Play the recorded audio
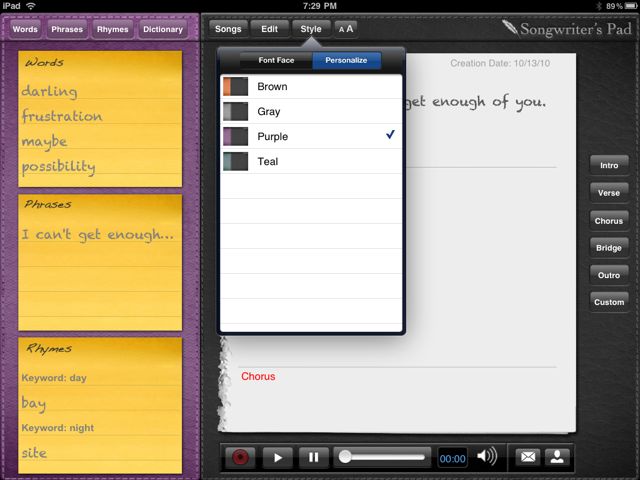 coord(278,457)
